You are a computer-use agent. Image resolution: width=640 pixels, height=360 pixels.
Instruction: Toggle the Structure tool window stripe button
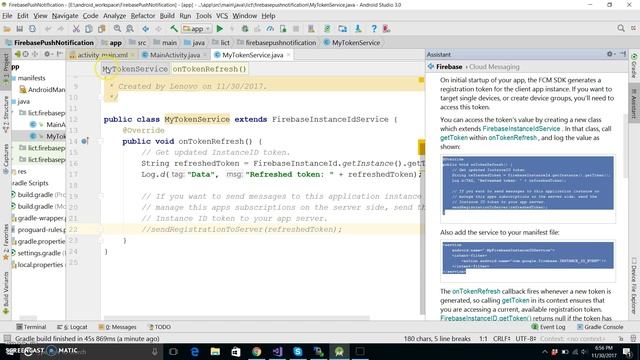coord(6,114)
